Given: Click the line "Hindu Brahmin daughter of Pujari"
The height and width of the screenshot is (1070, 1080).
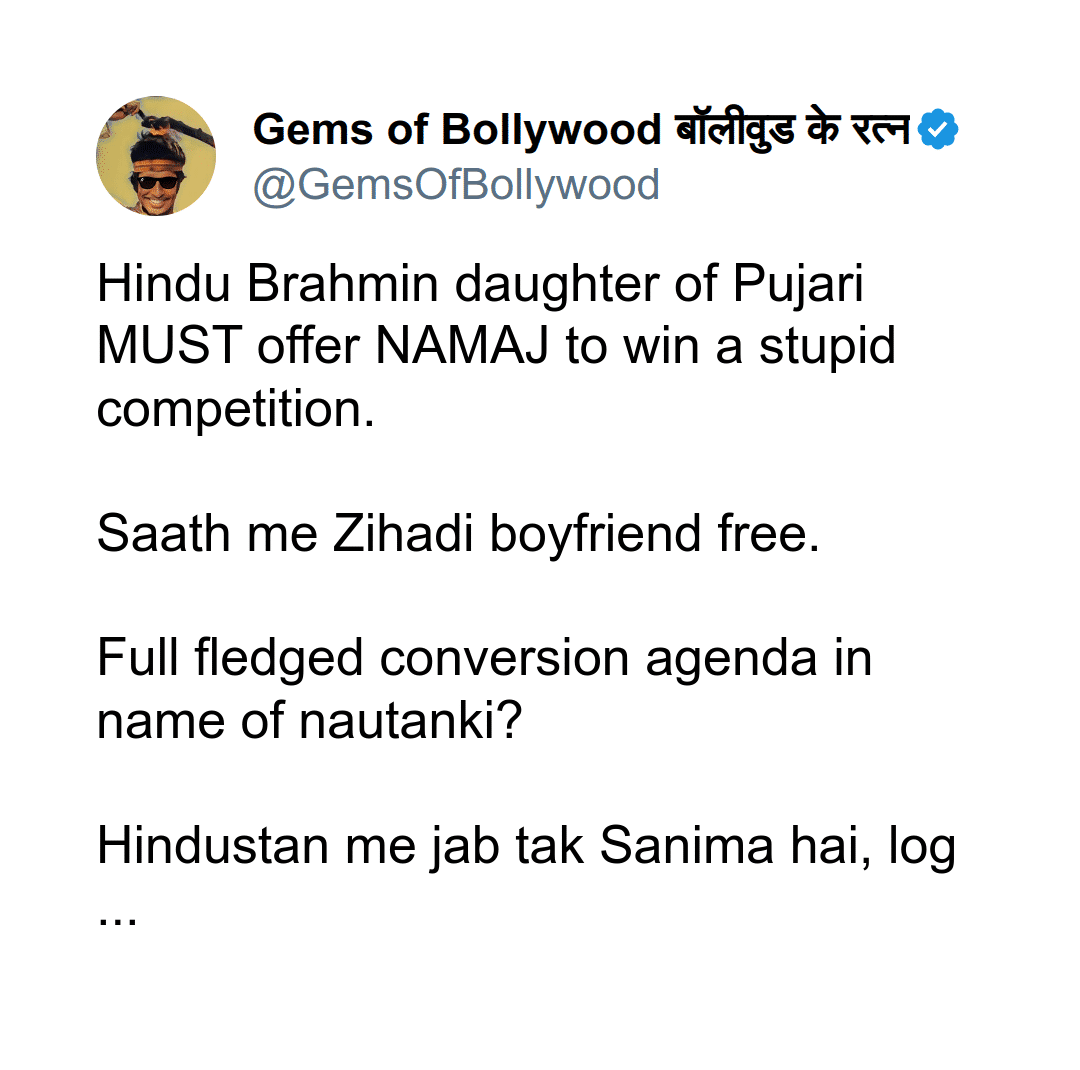Looking at the screenshot, I should (480, 285).
